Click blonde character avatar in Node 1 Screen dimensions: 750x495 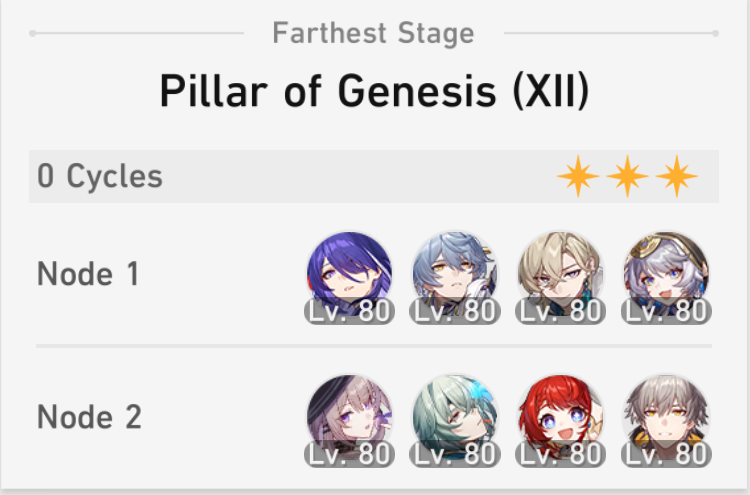click(561, 274)
